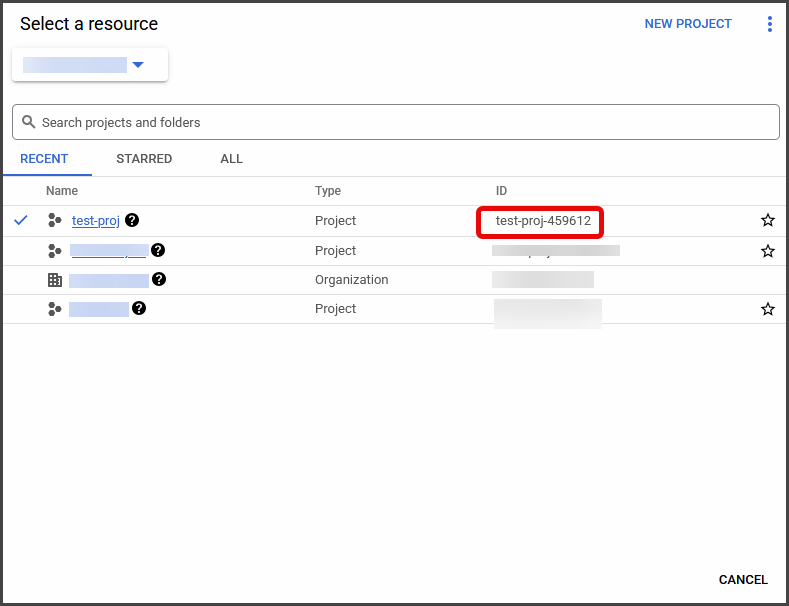The image size is (789, 606).
Task: Star the test-proj project
Action: pos(767,221)
